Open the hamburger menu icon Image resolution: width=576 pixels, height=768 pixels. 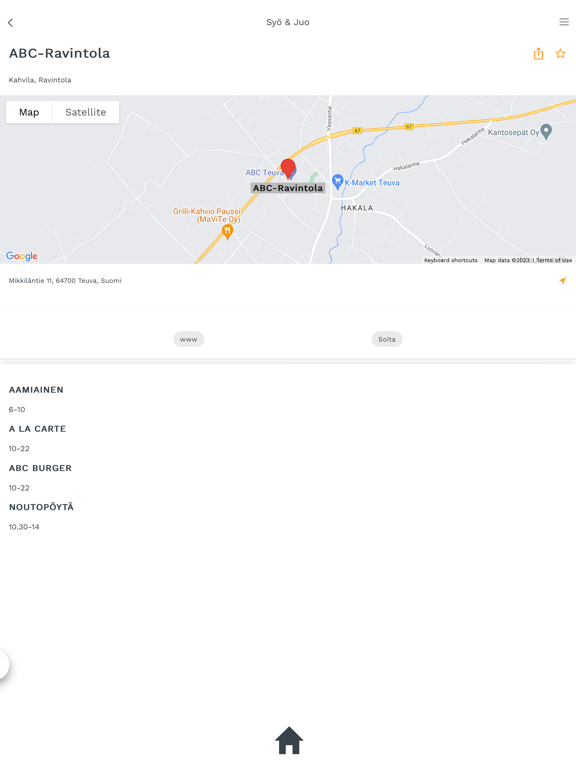564,22
